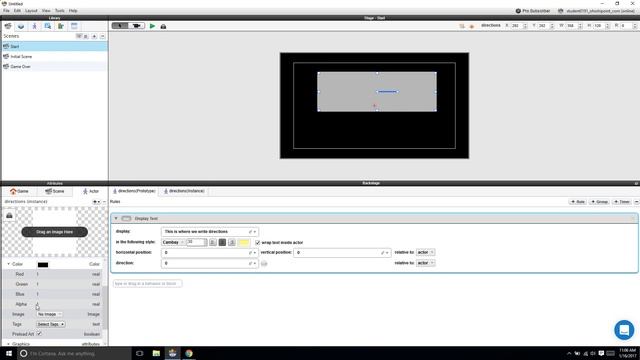Select the Game Over scene
Screen dimensions: 640x360
(54, 67)
